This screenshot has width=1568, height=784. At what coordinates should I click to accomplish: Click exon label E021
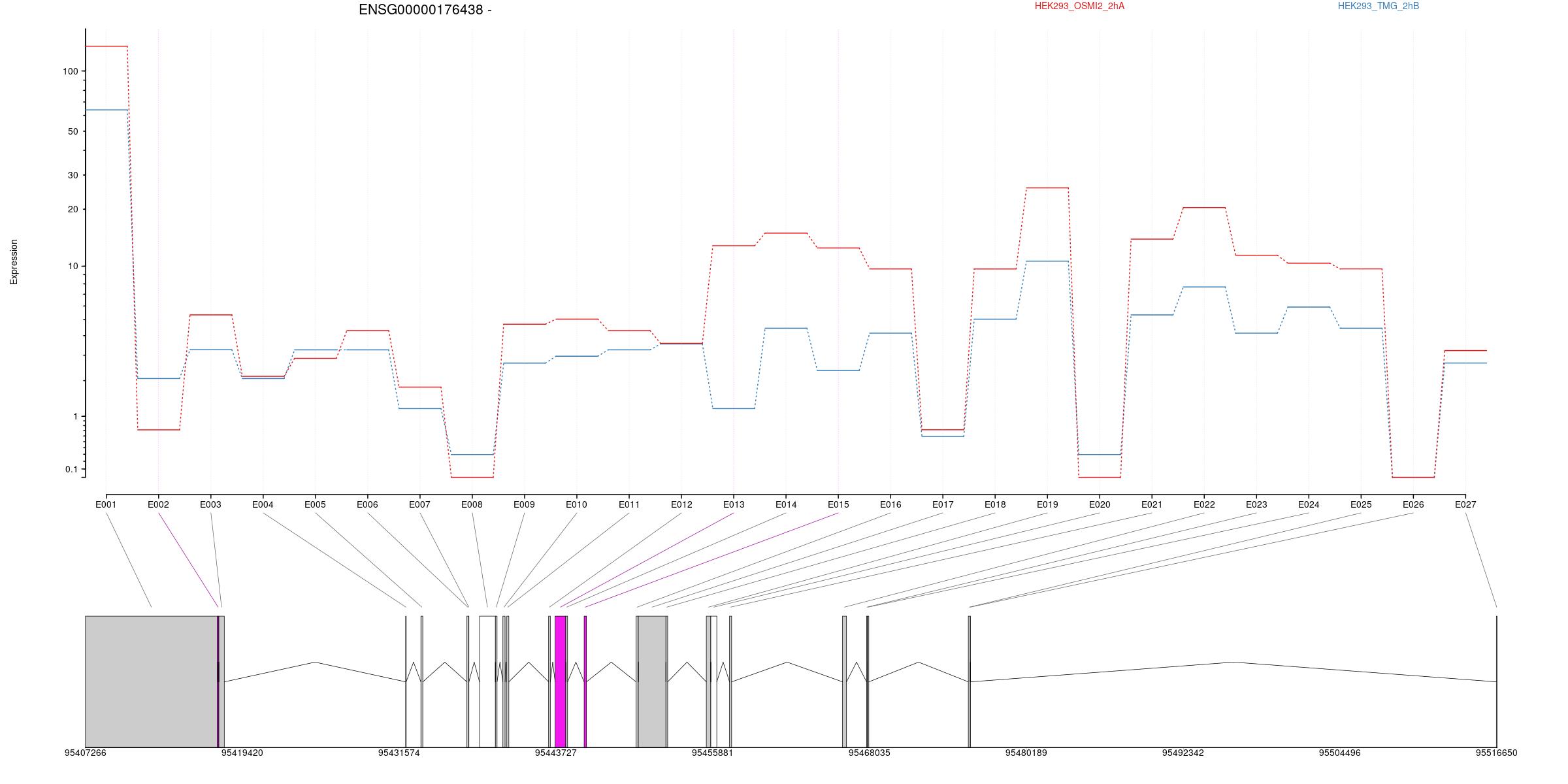point(1152,504)
